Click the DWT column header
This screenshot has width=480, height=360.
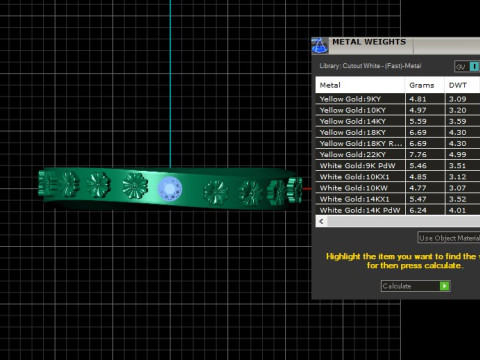click(462, 85)
